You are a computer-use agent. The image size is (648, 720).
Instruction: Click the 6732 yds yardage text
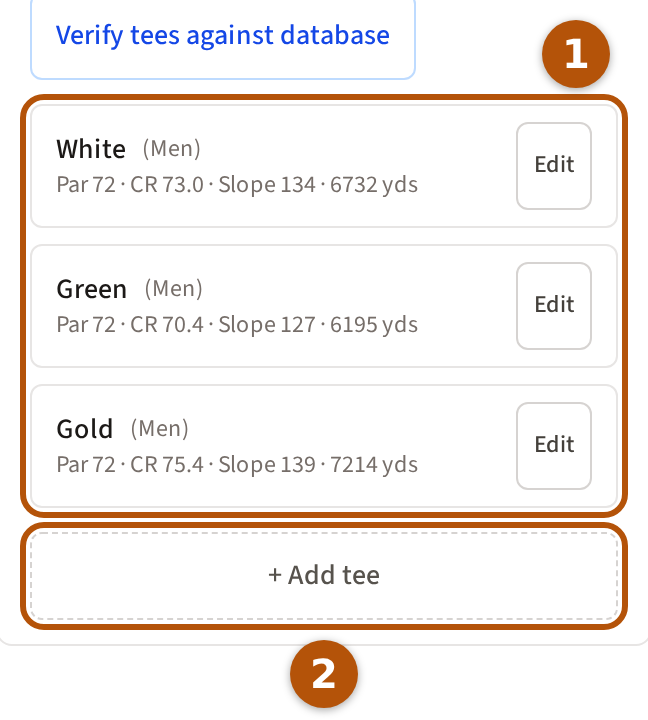coord(374,185)
